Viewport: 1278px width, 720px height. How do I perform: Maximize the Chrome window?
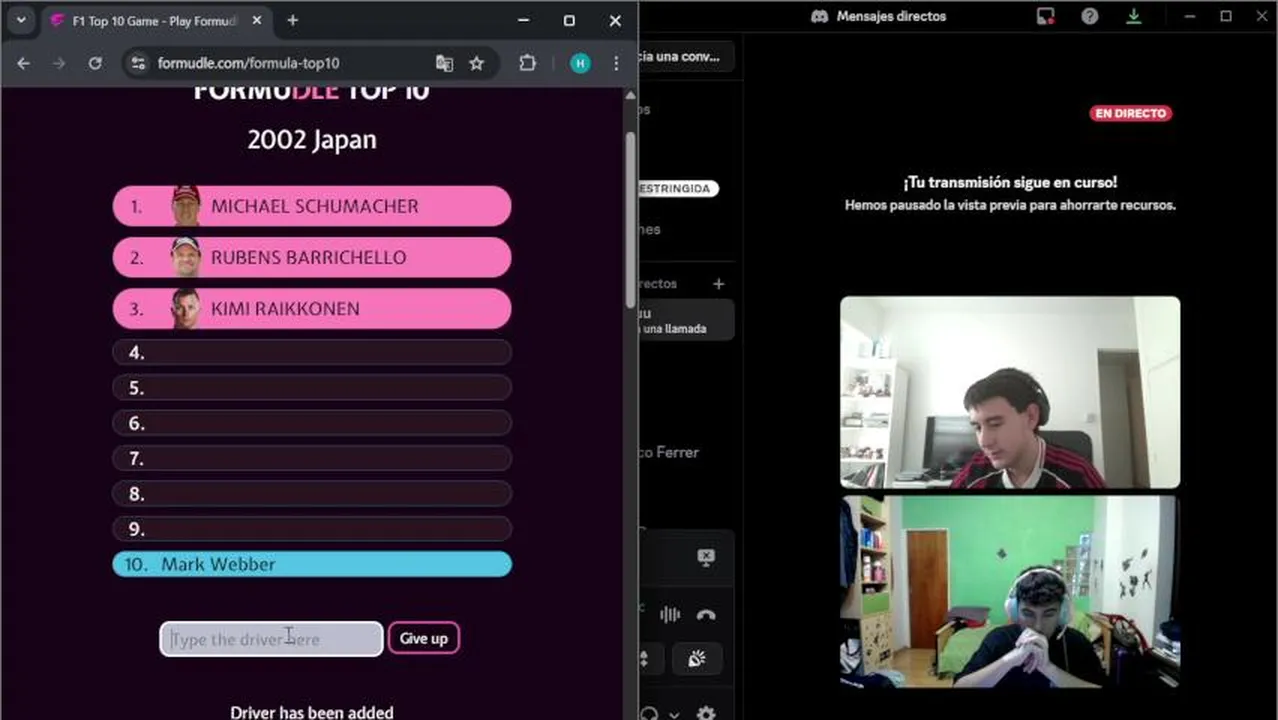[569, 20]
